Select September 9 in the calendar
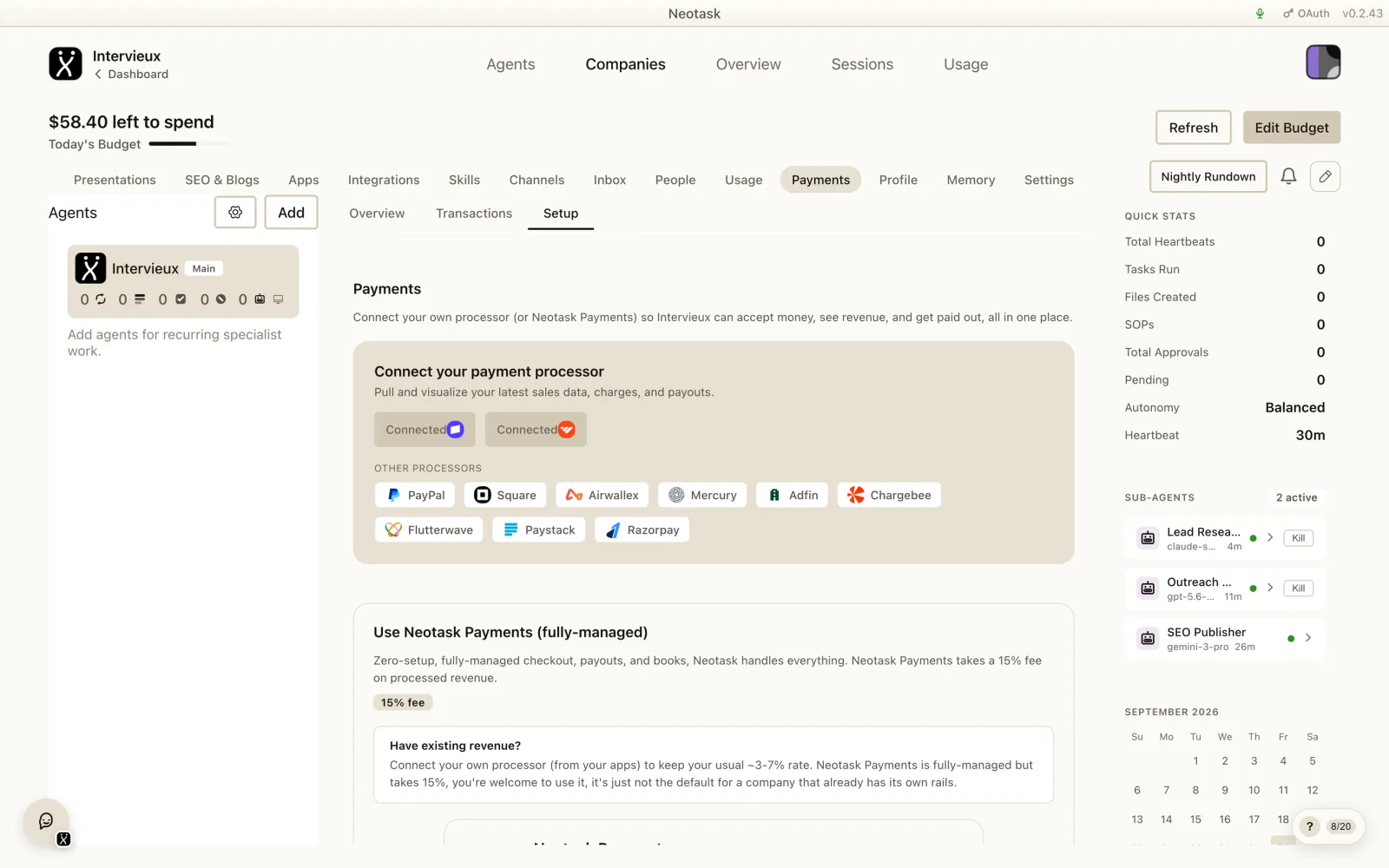This screenshot has height=868, width=1389. click(1225, 790)
